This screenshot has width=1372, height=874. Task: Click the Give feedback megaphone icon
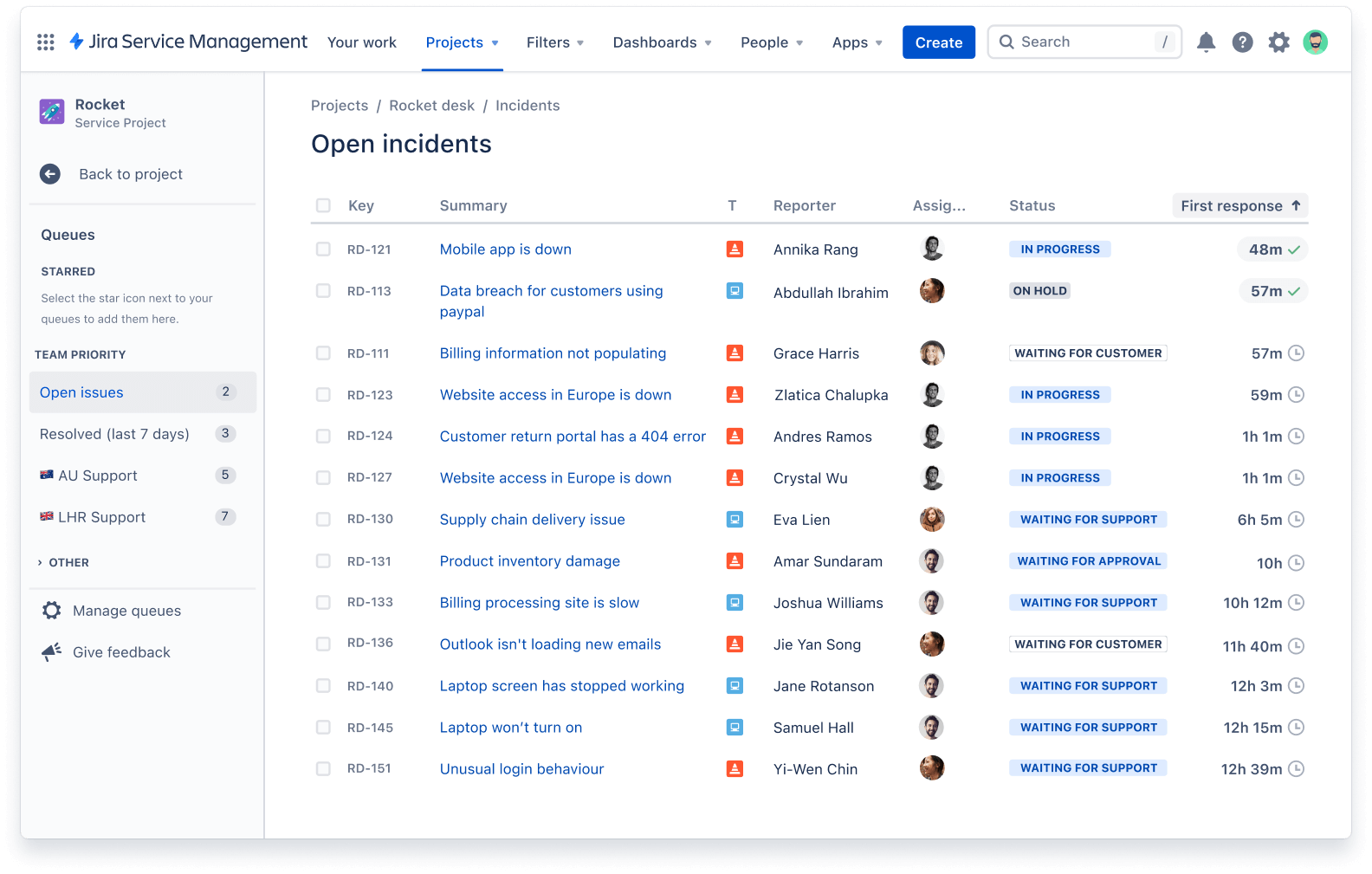tap(52, 652)
